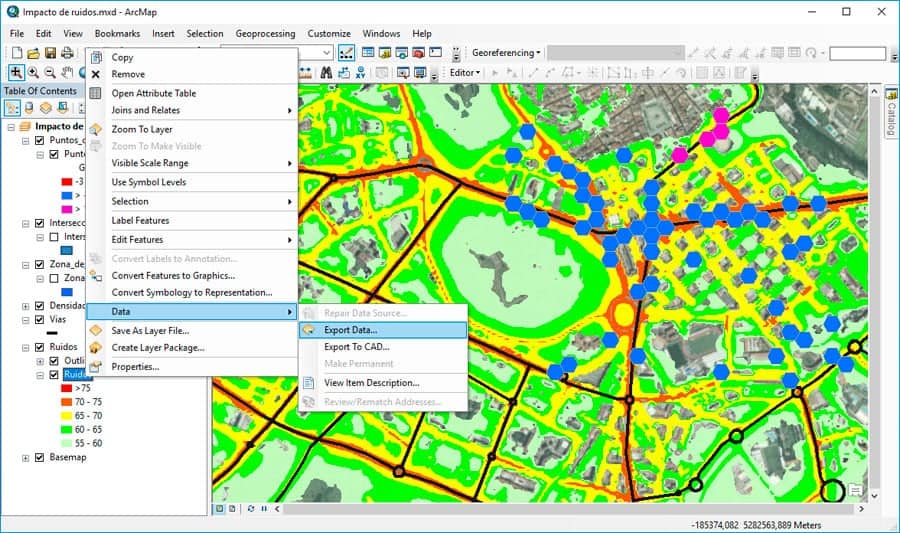
Task: Open the Editor dropdown menu
Action: [465, 73]
